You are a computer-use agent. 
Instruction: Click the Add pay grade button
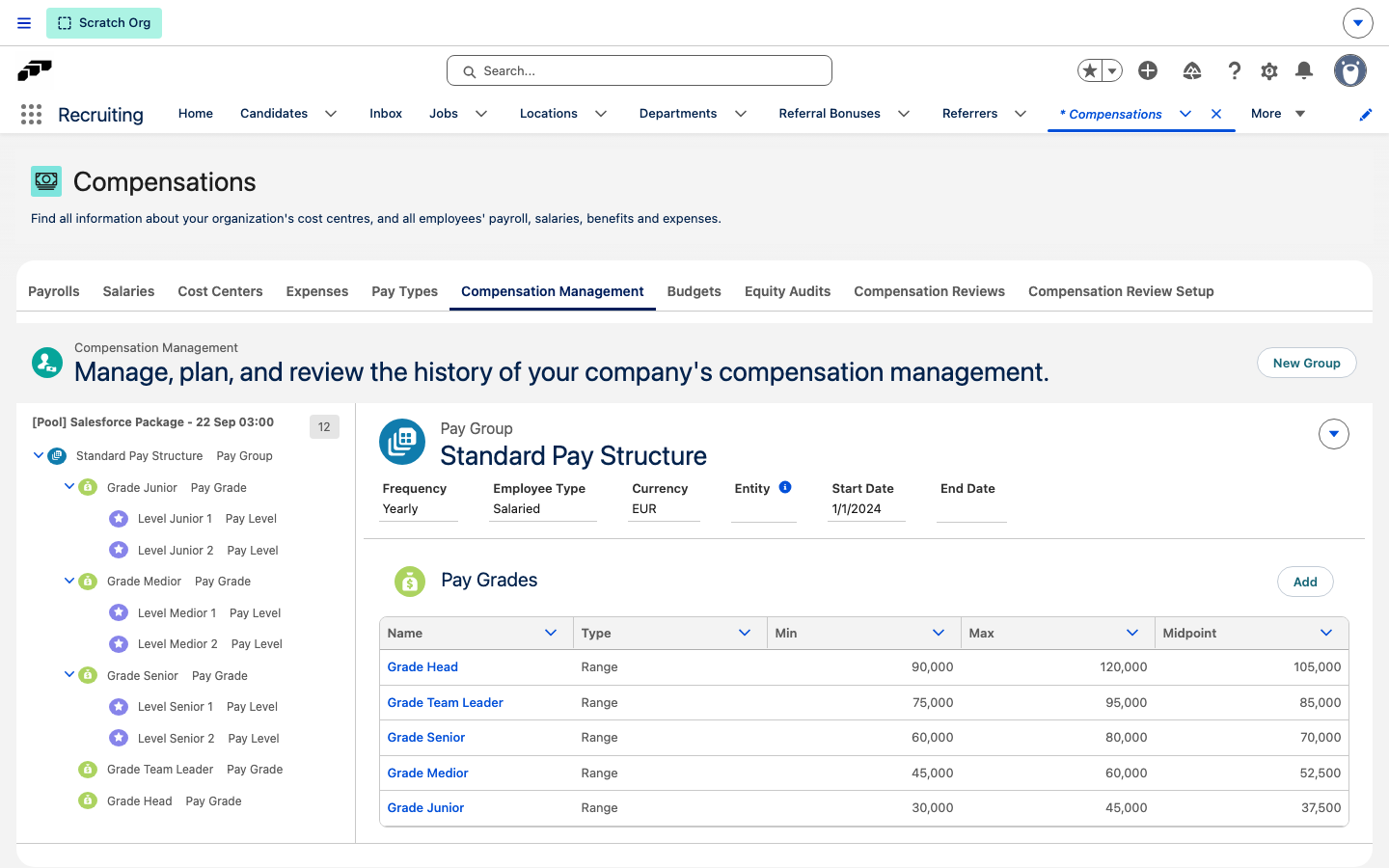coord(1305,582)
